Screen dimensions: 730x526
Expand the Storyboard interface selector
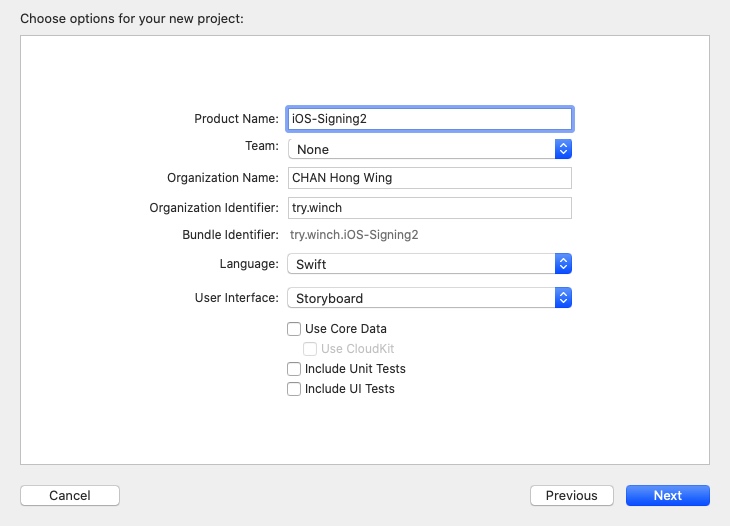(x=430, y=298)
